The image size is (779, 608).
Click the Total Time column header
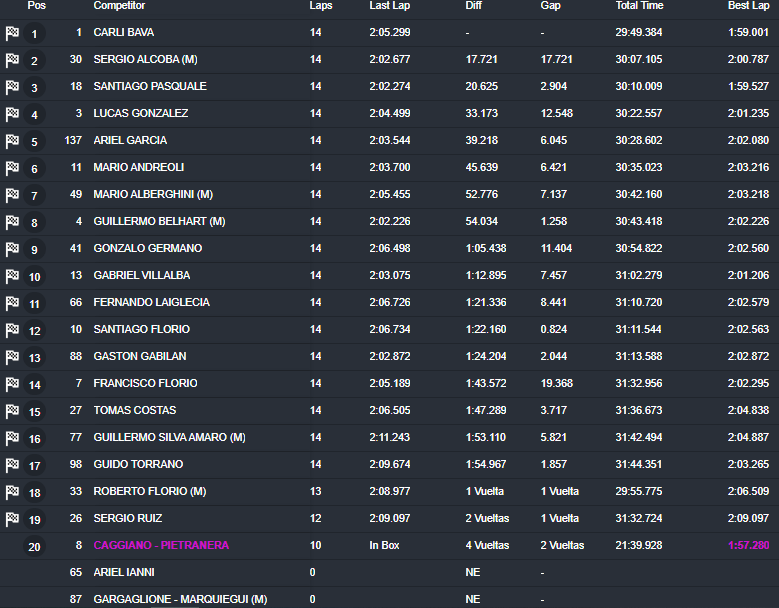(639, 6)
